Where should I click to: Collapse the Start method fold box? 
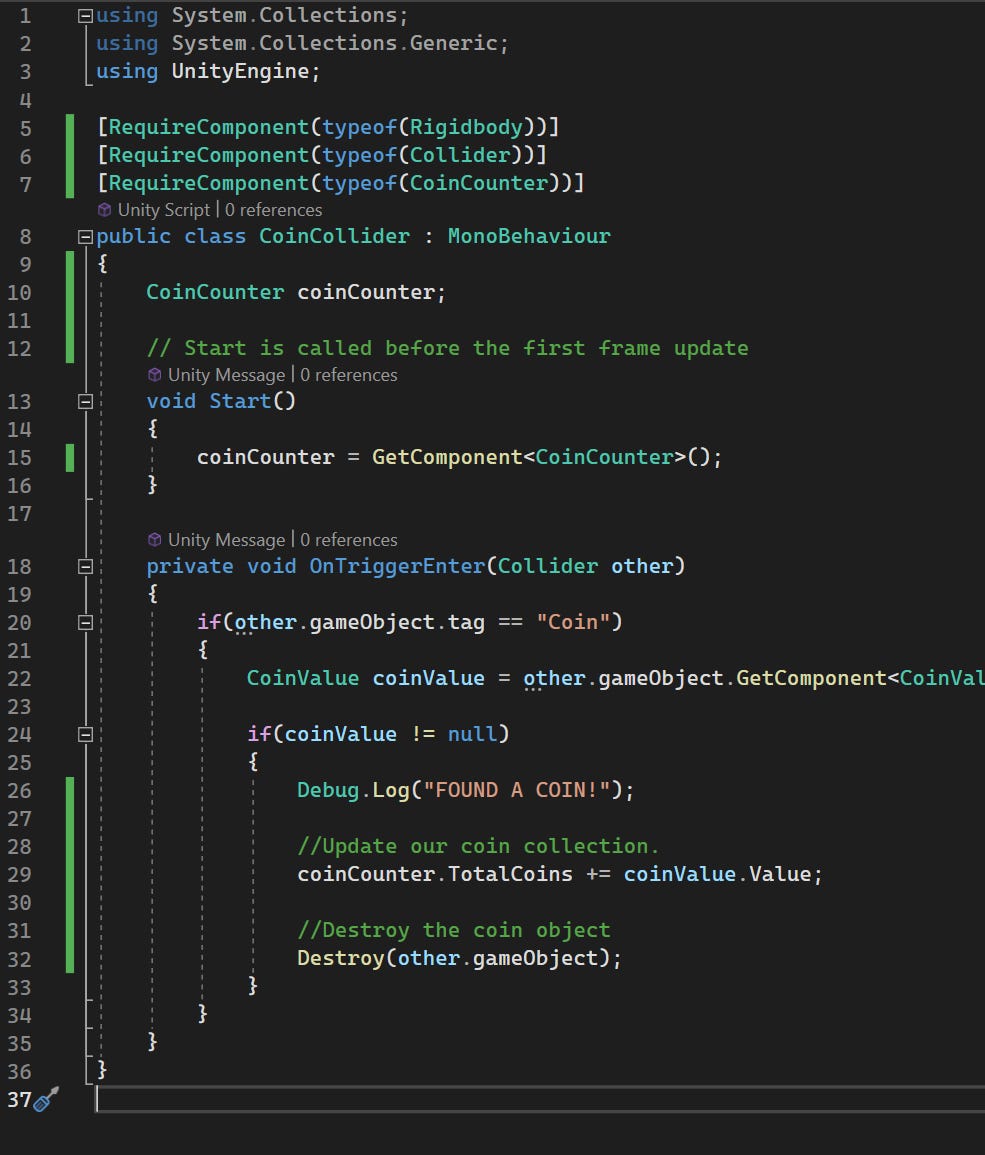tap(85, 401)
